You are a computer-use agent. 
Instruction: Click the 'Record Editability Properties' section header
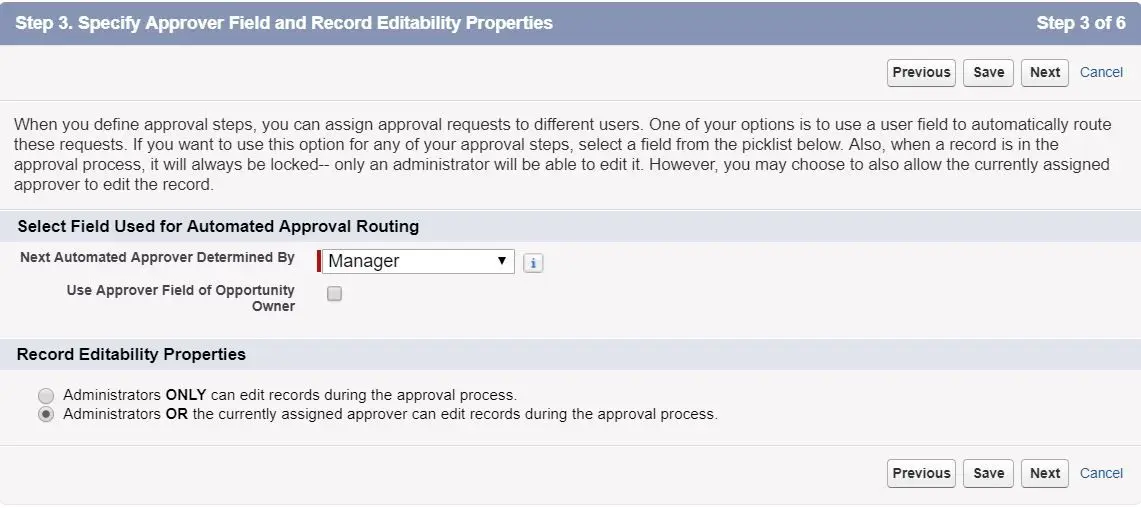click(131, 354)
